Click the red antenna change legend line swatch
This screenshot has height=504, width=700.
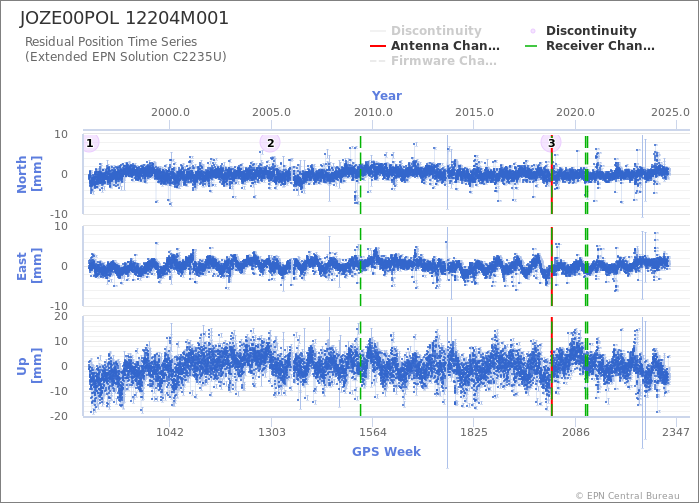click(378, 46)
